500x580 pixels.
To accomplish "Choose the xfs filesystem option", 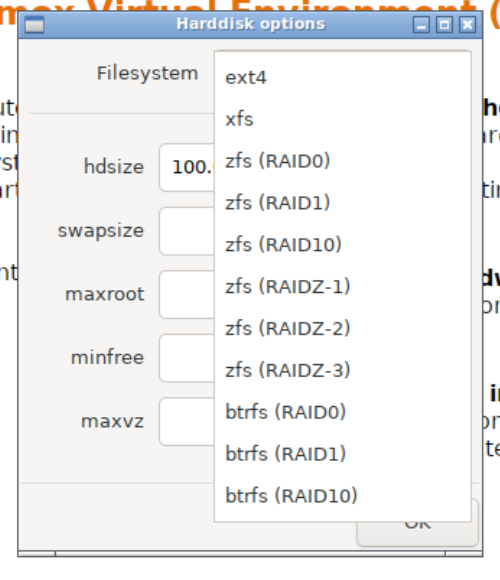I will [x=342, y=119].
